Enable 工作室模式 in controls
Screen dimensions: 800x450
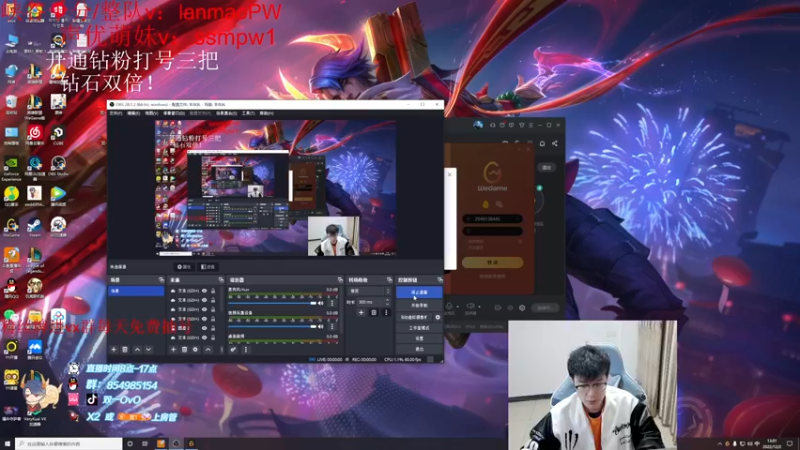tap(419, 328)
